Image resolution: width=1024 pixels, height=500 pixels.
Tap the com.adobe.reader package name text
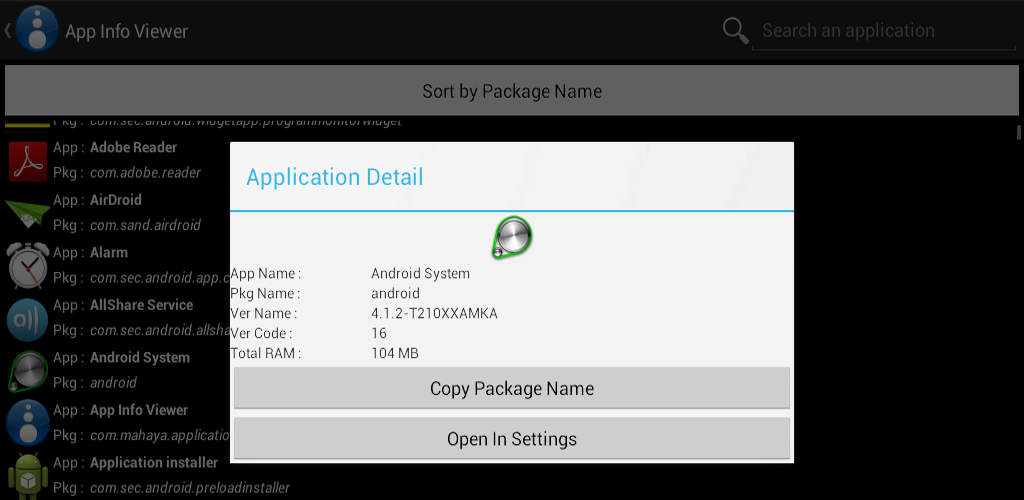[x=145, y=173]
